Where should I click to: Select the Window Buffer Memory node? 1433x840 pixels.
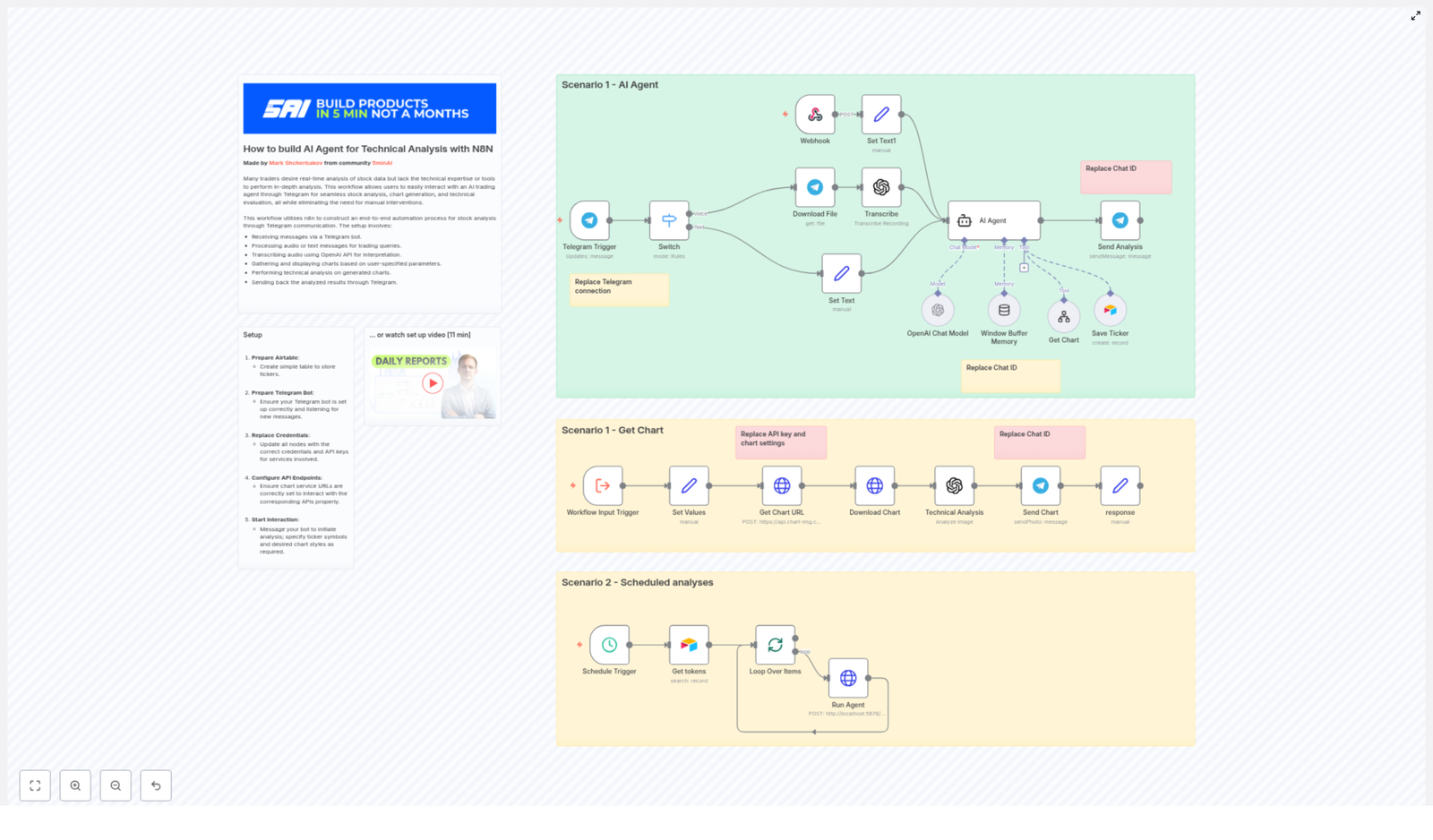(x=1004, y=309)
